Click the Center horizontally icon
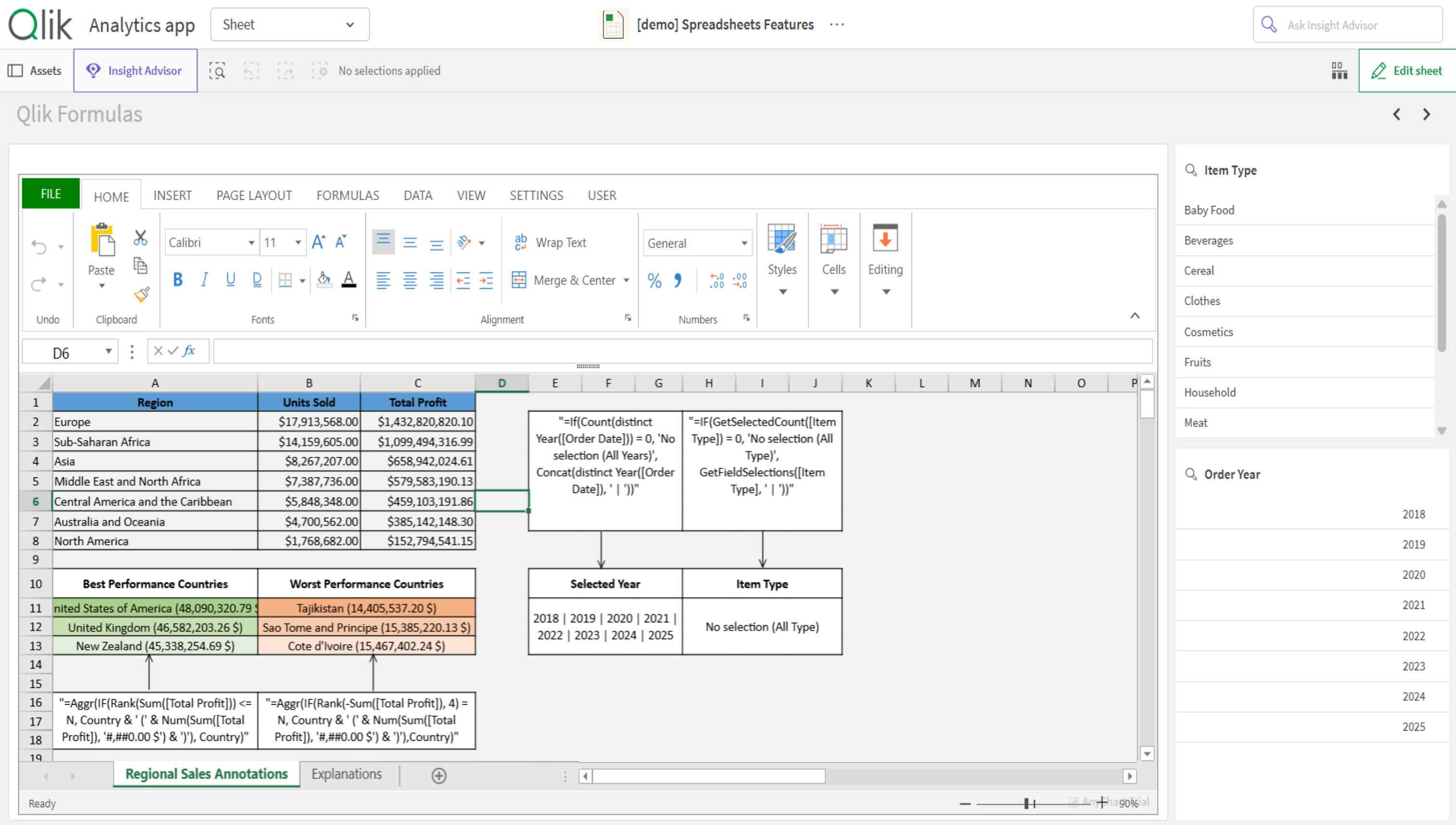Screen dimensions: 1456x825 [410, 281]
